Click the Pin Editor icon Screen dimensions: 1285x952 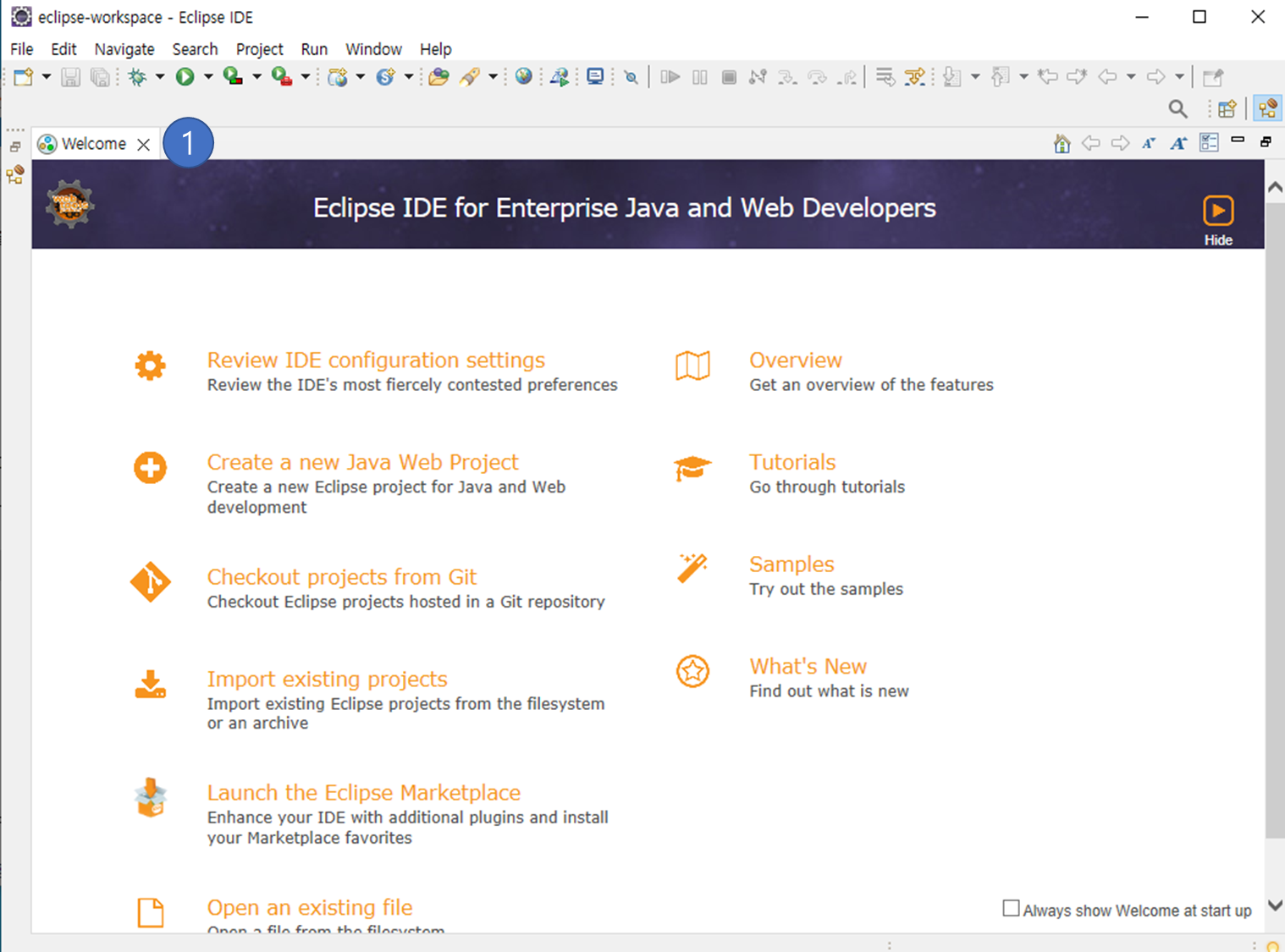tap(1214, 77)
